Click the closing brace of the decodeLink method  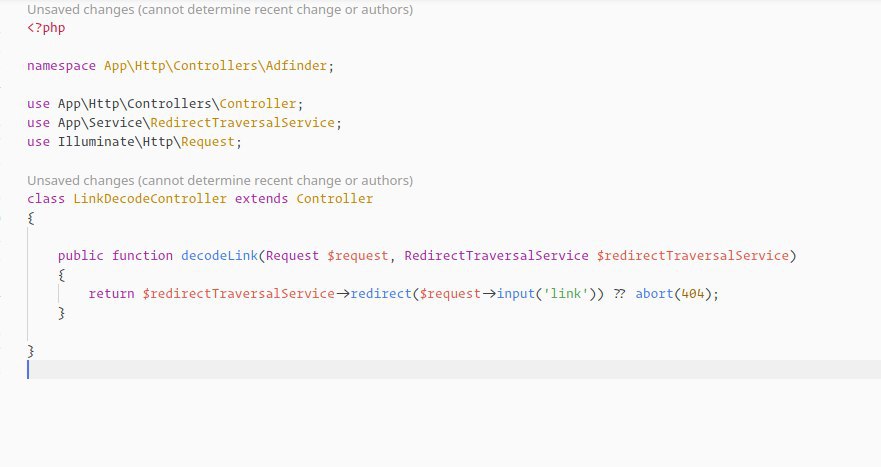point(61,313)
